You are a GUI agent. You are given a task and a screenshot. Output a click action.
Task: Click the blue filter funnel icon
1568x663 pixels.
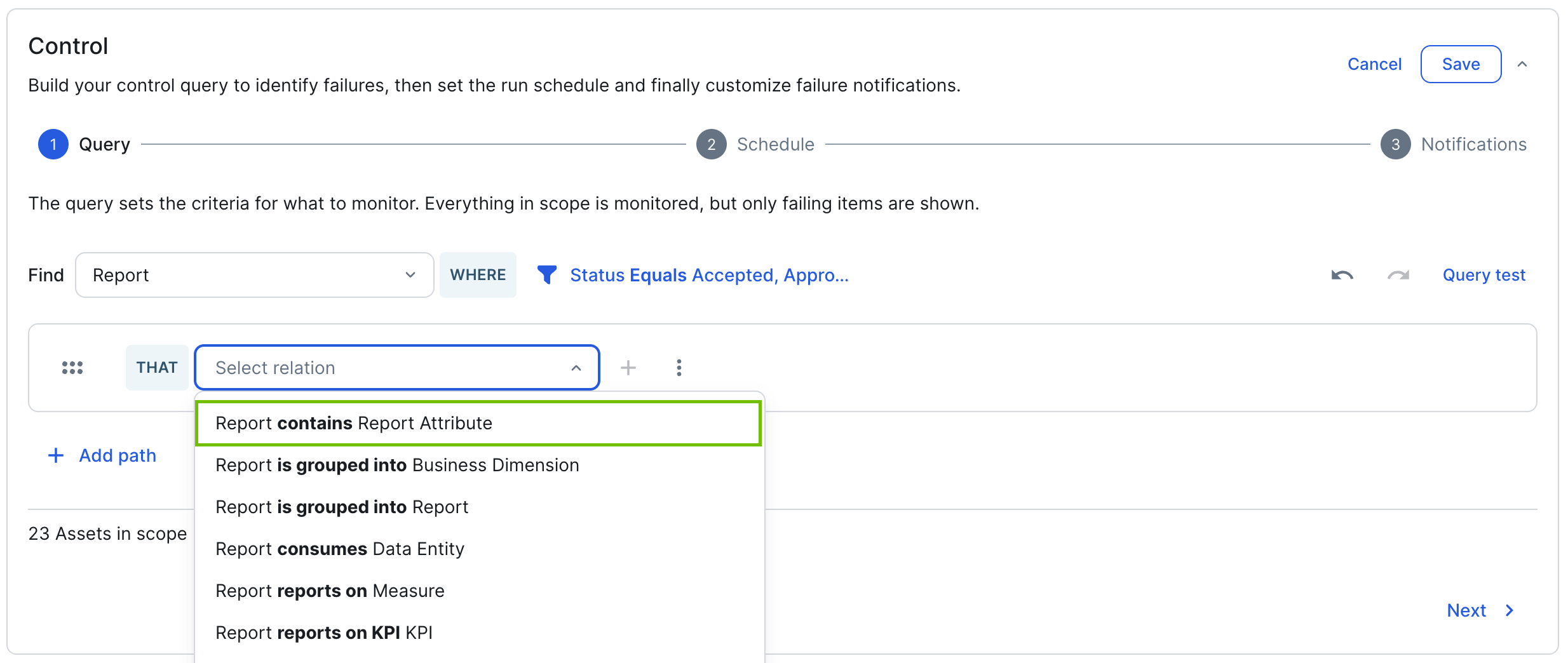(546, 275)
